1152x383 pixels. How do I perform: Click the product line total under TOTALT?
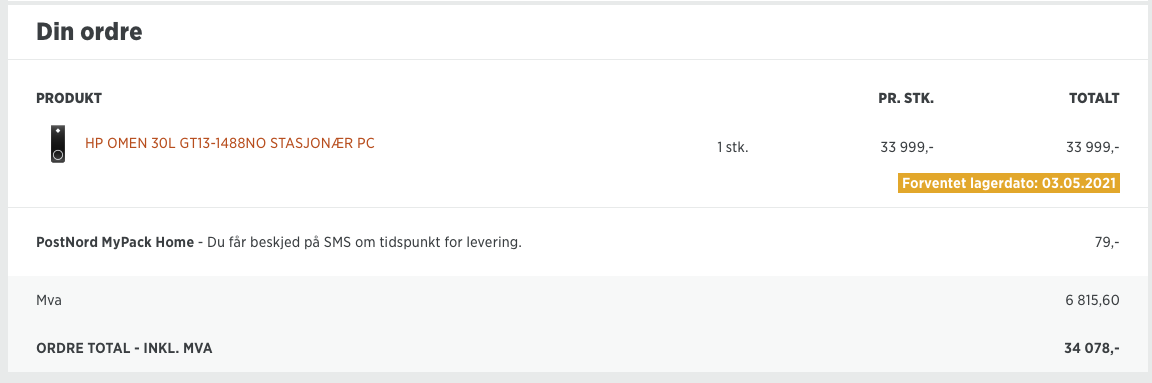(x=1092, y=148)
